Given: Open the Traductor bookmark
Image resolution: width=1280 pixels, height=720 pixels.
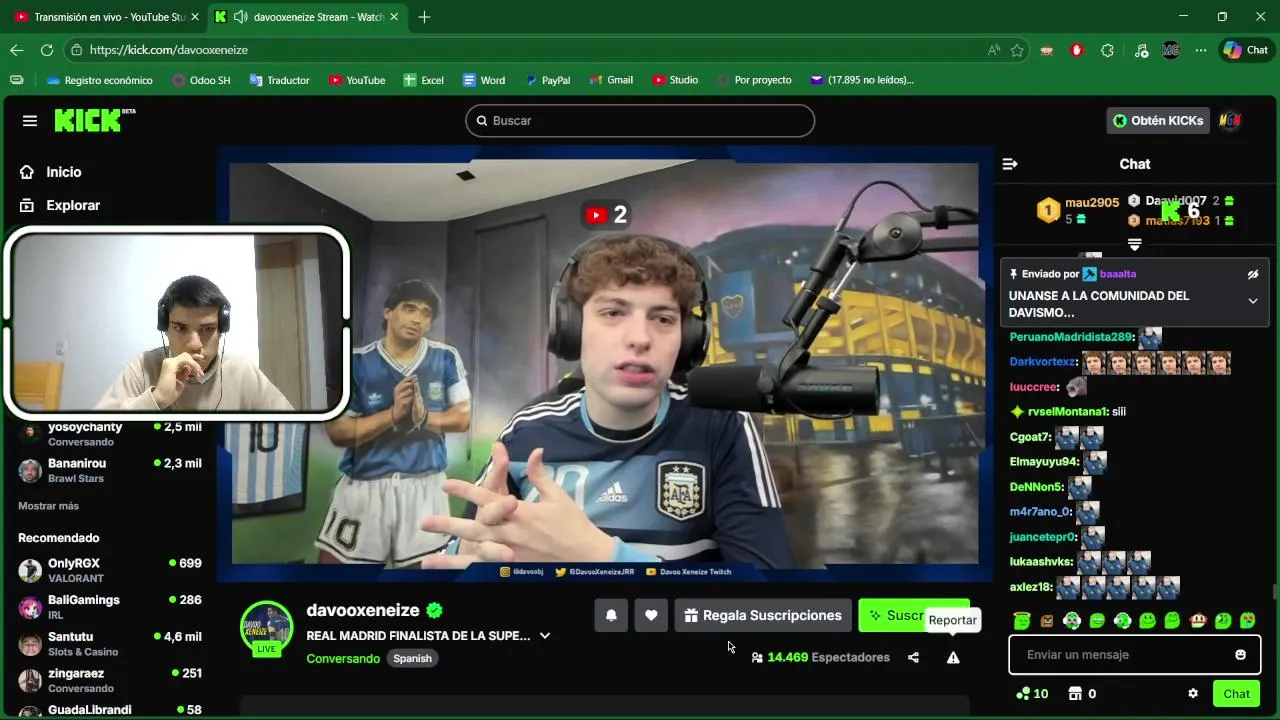Looking at the screenshot, I should click(x=279, y=80).
